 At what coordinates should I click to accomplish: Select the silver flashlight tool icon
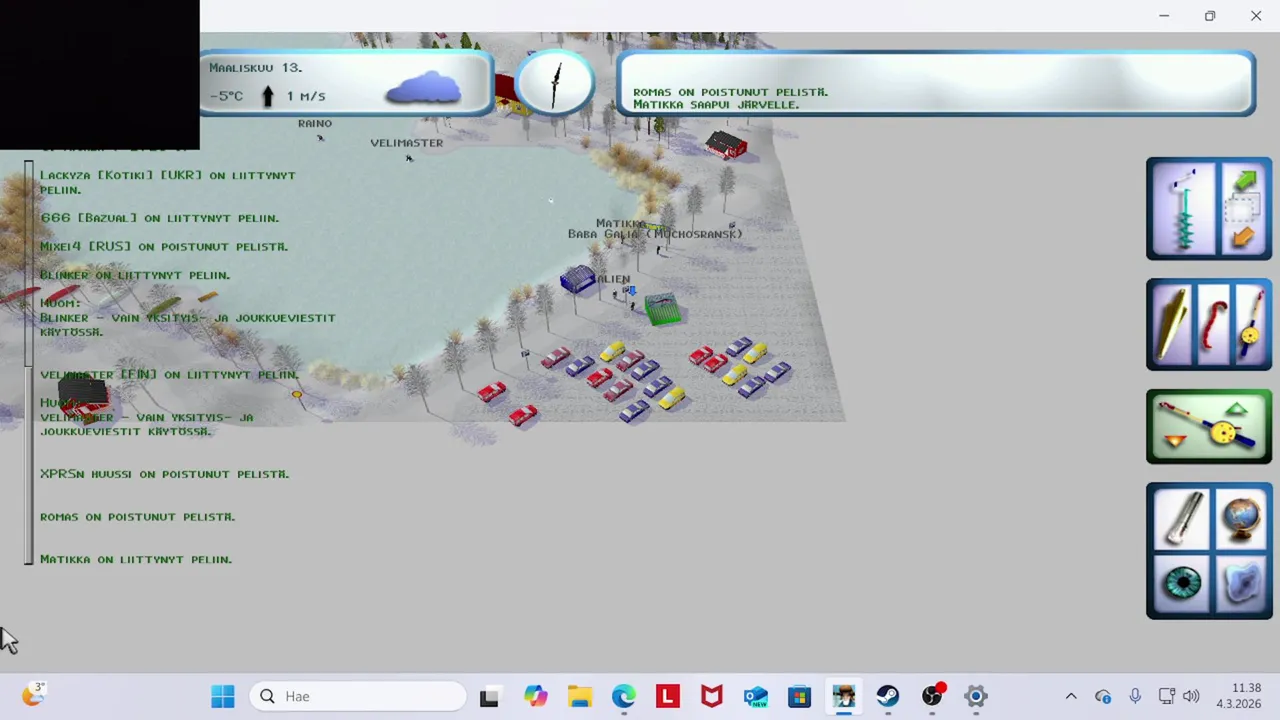(x=1181, y=517)
